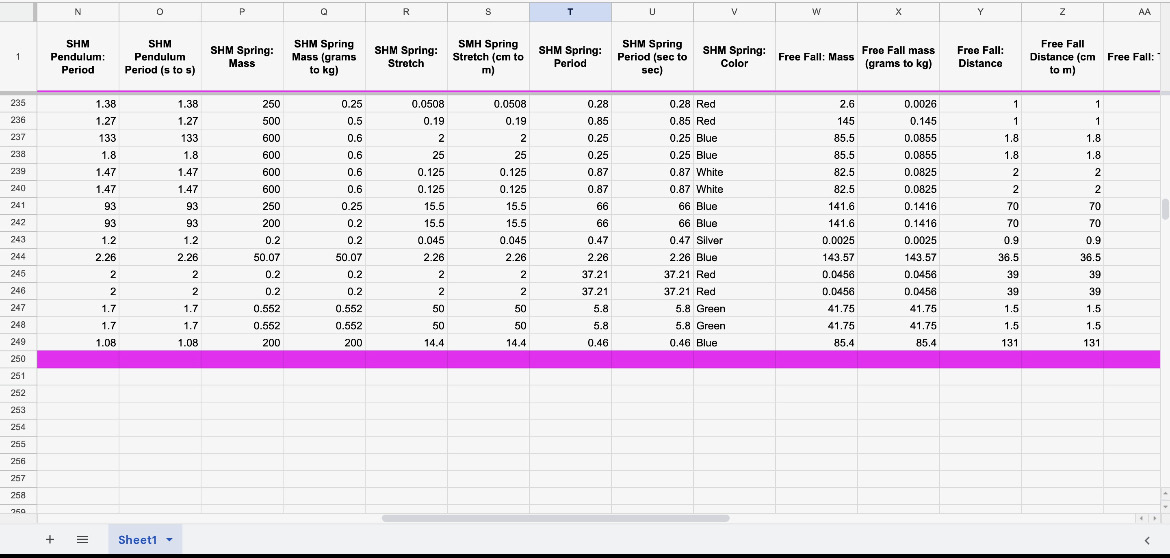Click the 'SHM Spring: Stretch' header cell
The height and width of the screenshot is (558, 1170).
pos(407,57)
